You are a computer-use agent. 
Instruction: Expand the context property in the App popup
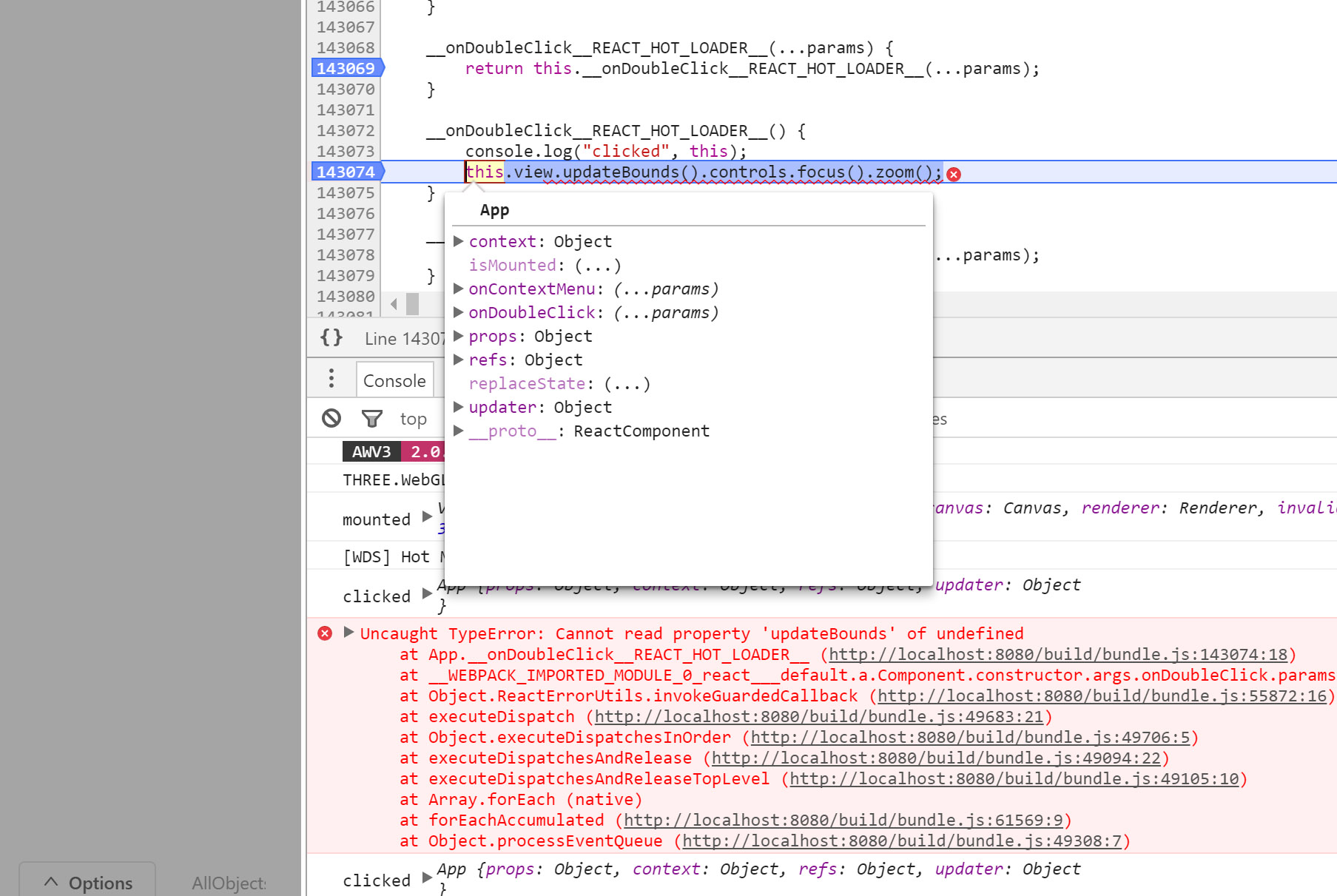(458, 241)
